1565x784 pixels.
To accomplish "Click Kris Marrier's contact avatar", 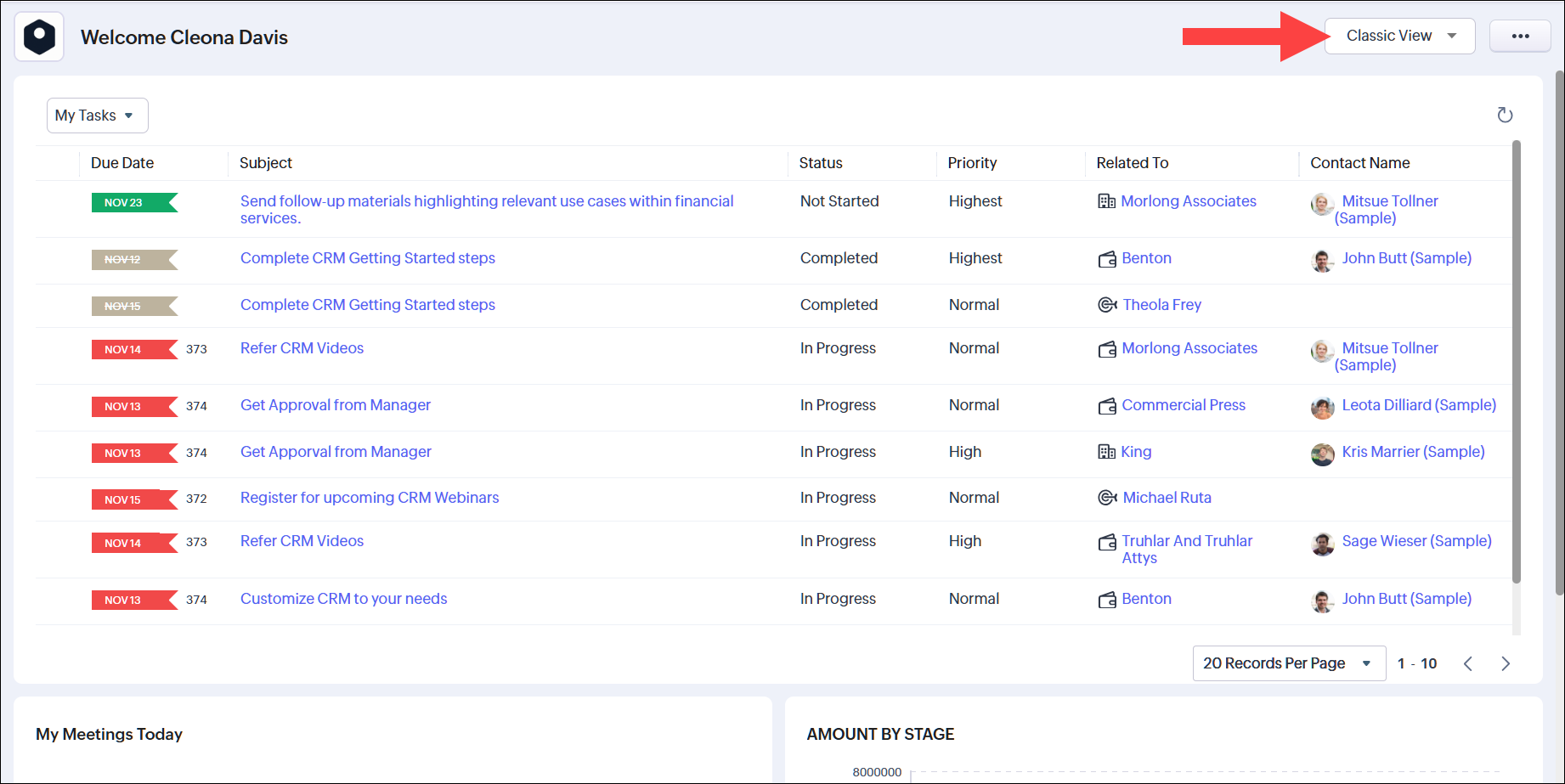I will pyautogui.click(x=1322, y=454).
